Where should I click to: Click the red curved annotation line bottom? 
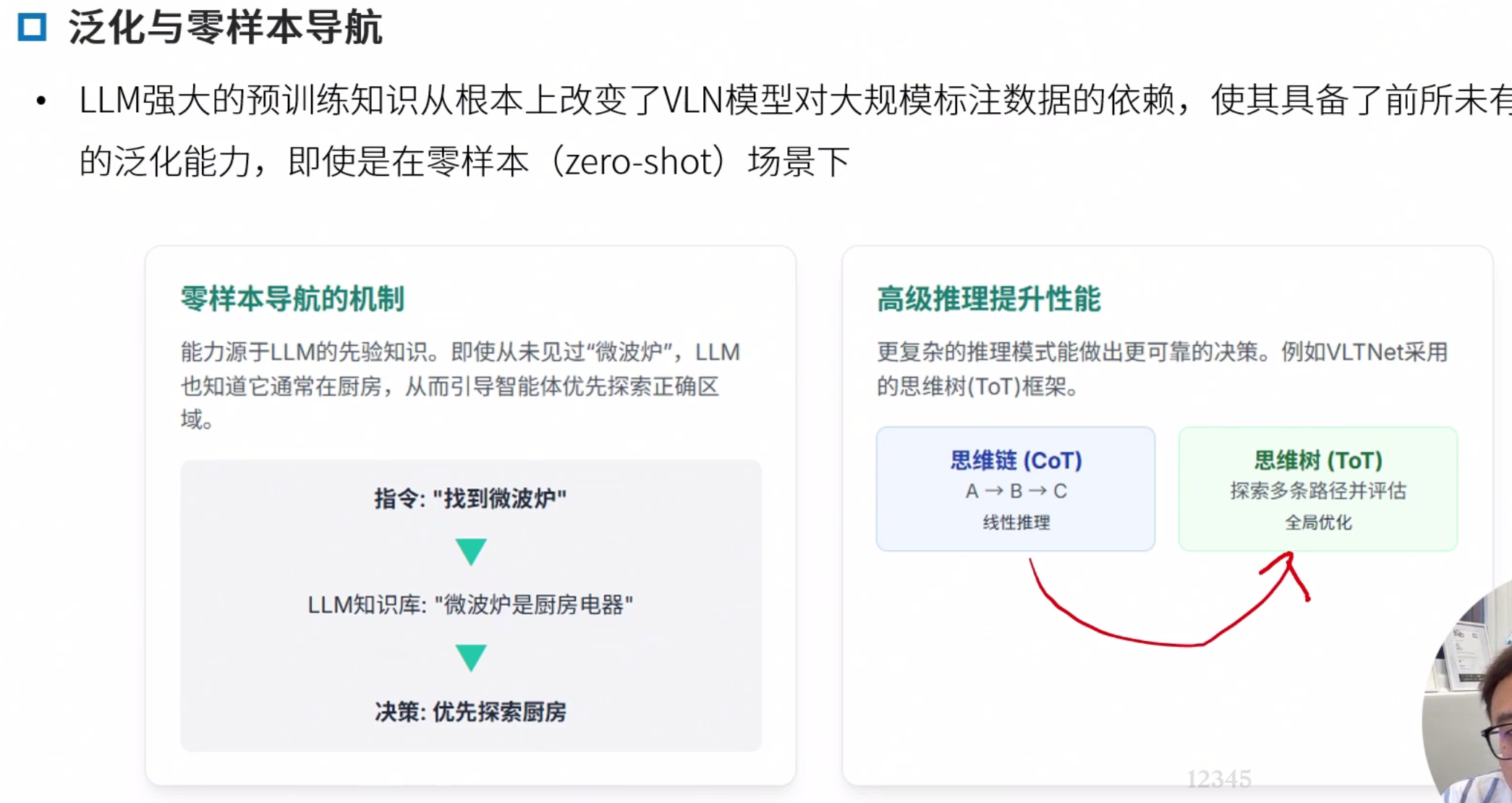coord(1158,642)
